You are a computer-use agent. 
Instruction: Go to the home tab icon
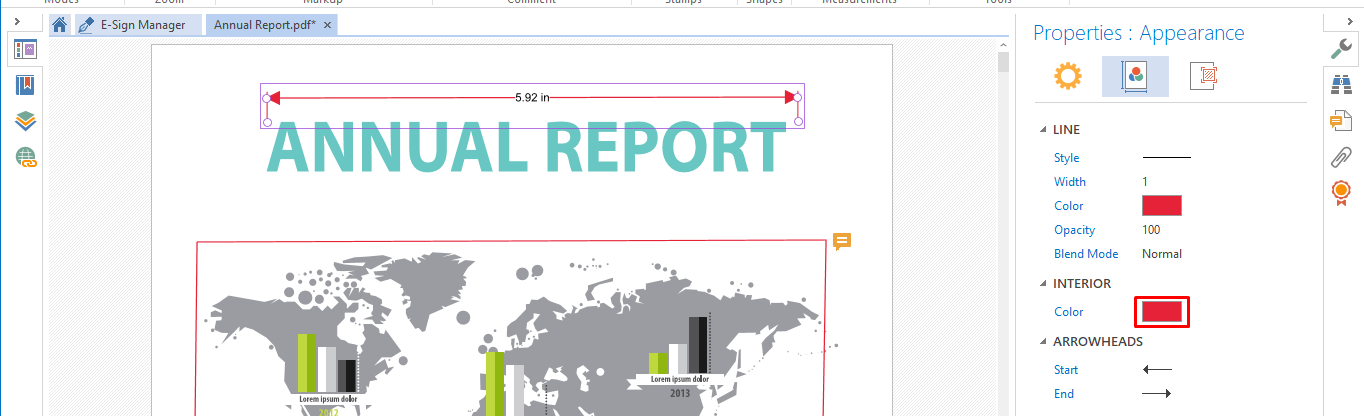tap(60, 25)
